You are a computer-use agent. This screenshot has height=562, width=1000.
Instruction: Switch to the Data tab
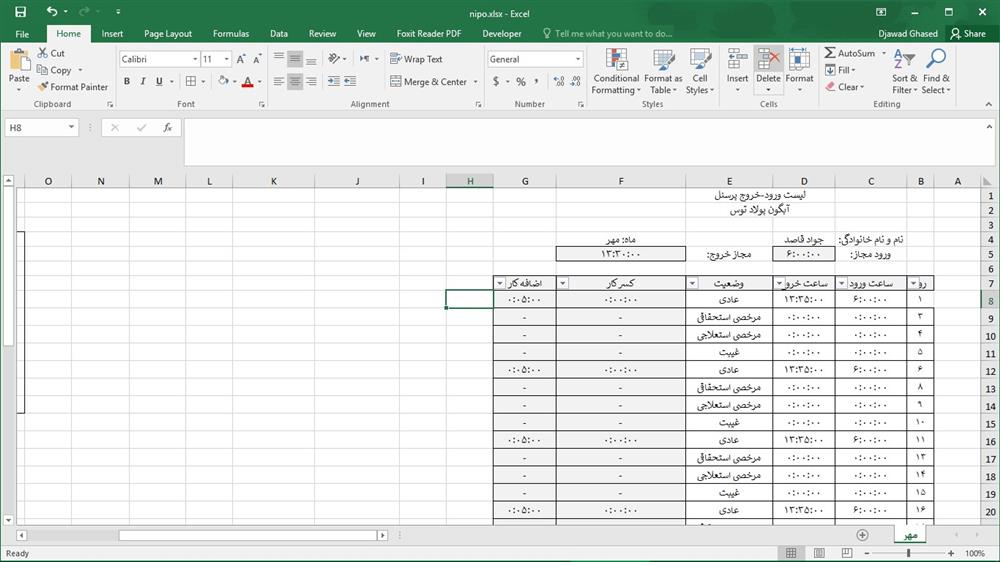pos(279,34)
